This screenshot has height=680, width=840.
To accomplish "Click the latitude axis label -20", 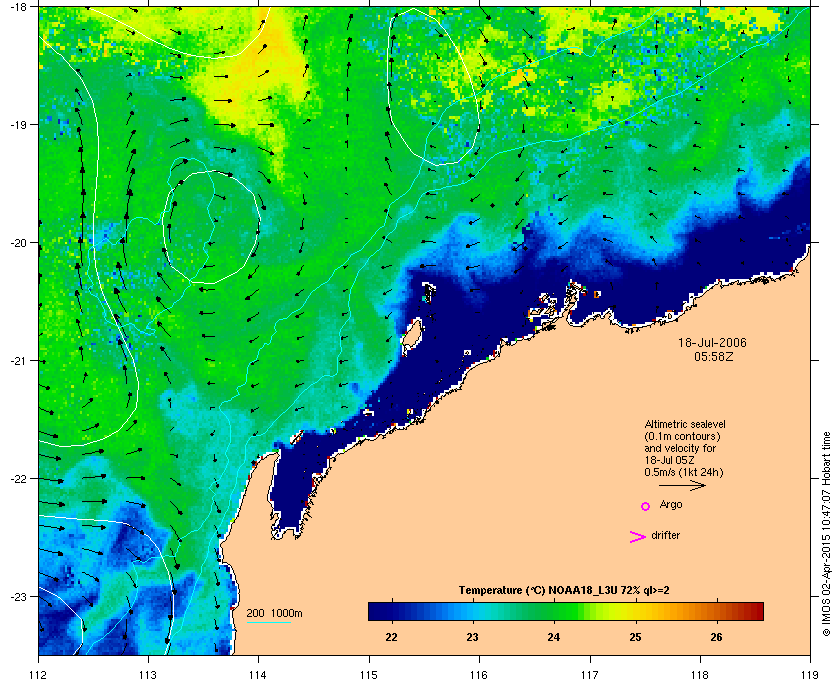I will [x=19, y=243].
